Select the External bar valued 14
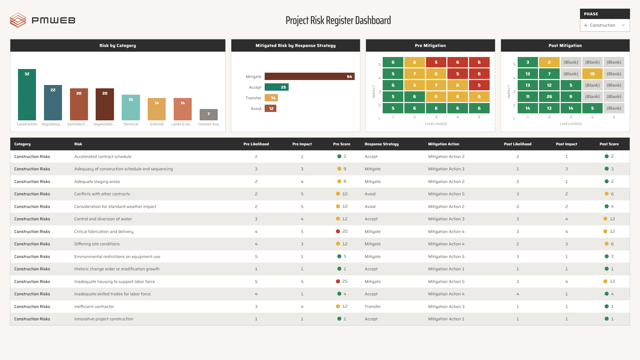 [157, 109]
